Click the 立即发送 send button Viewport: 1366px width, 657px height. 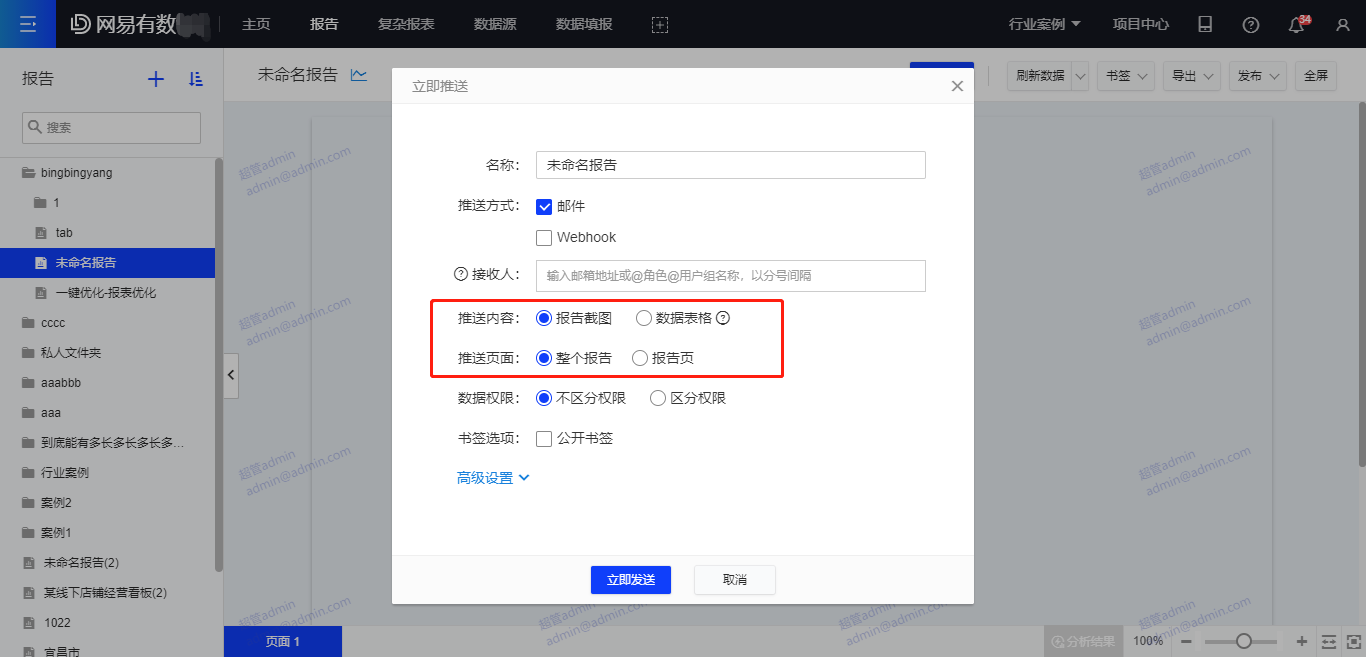point(630,580)
